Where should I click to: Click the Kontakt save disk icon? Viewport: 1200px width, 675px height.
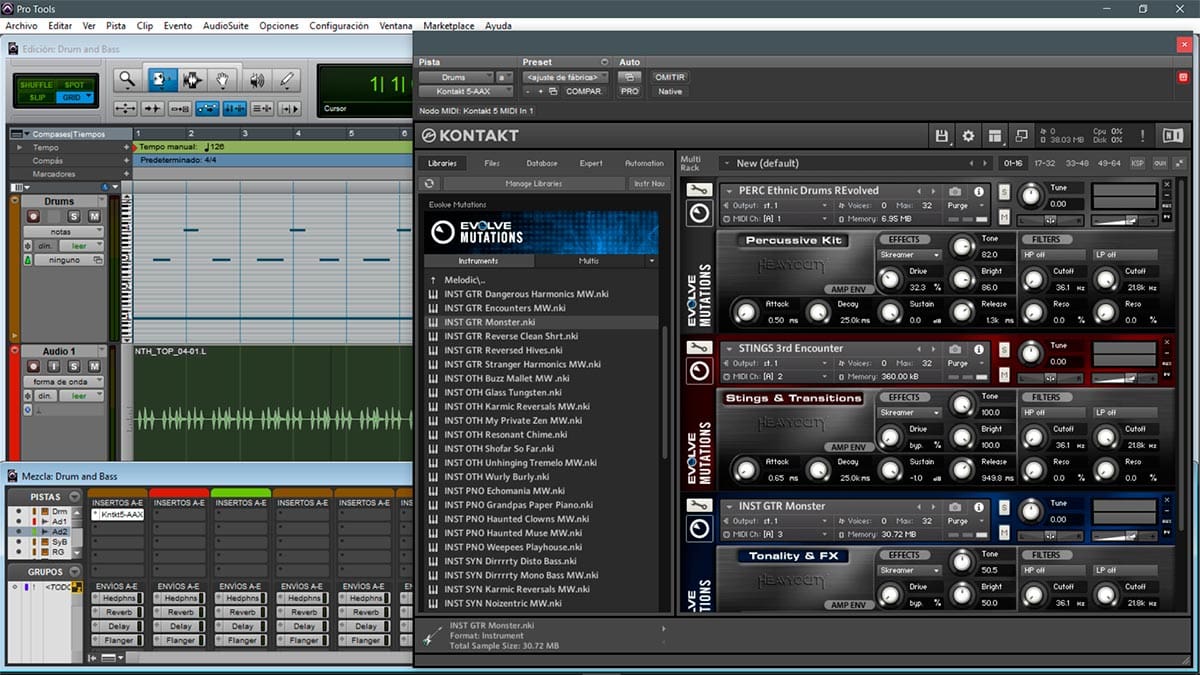(x=941, y=136)
